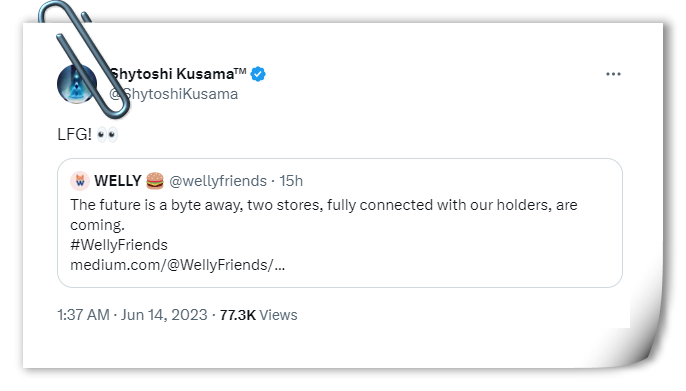The width and height of the screenshot is (686, 391).
Task: Click the paperclip graphic
Action: [x=81, y=59]
